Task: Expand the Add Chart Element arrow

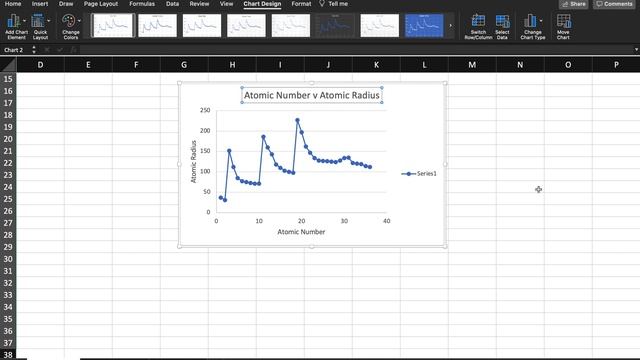Action: coord(24,21)
